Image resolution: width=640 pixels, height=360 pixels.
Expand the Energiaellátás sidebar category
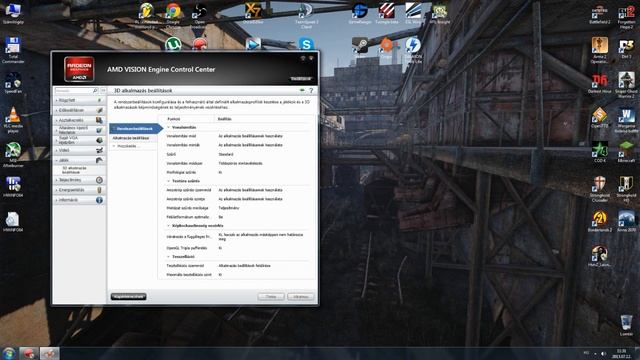coord(79,190)
